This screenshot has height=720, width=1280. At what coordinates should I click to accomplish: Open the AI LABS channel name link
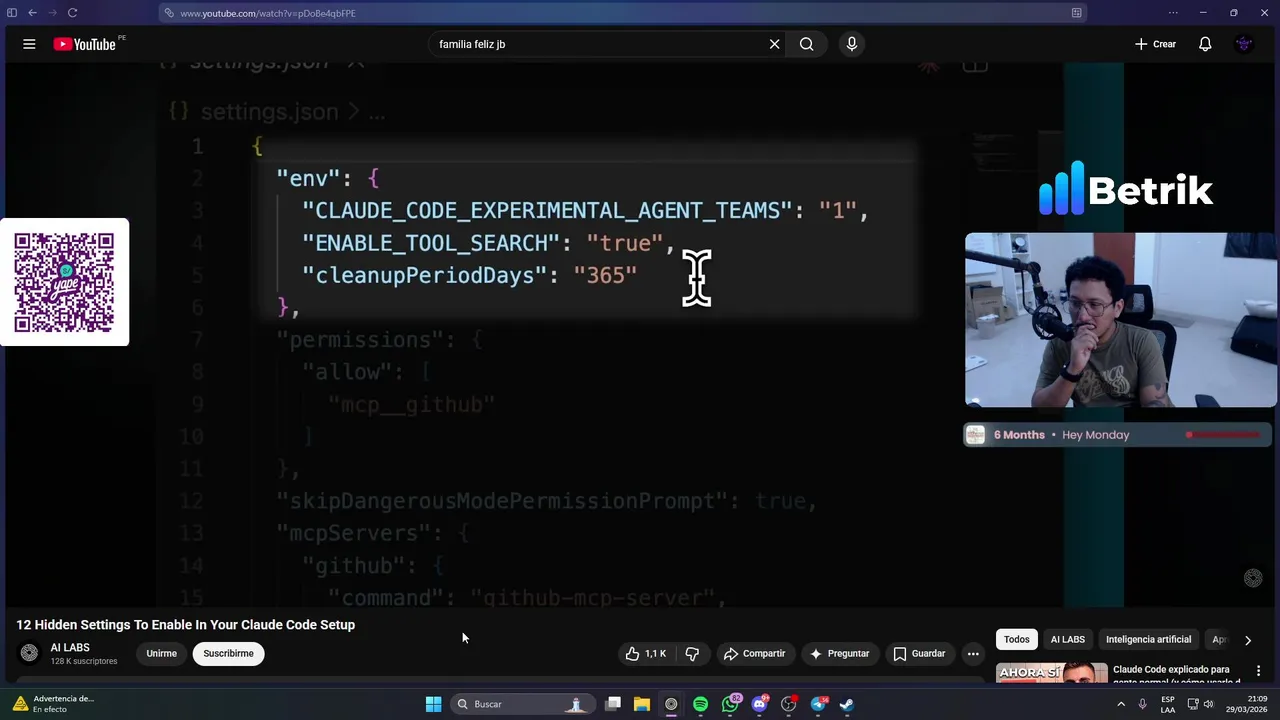[70, 648]
